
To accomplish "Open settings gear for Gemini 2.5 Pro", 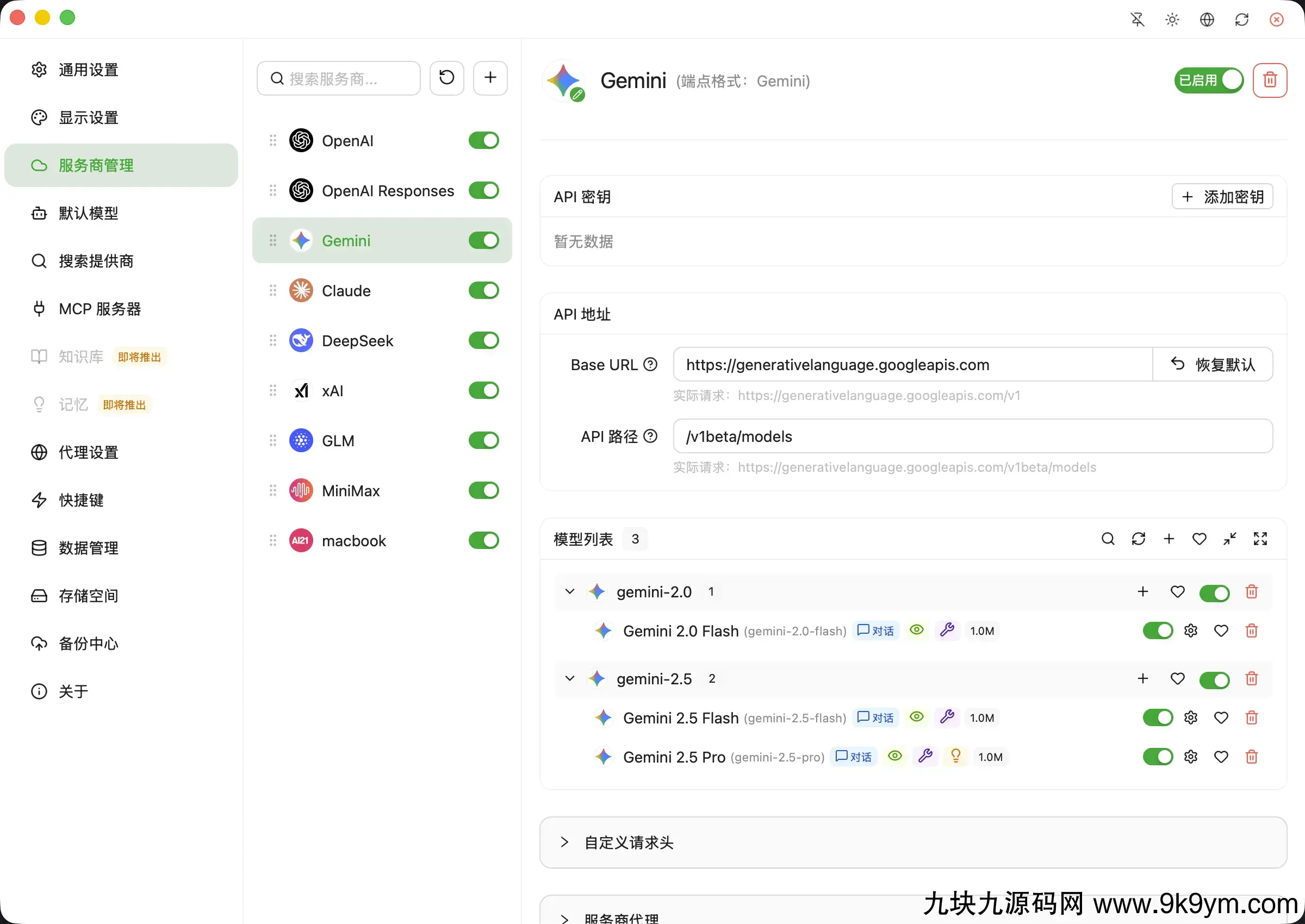I will point(1191,757).
